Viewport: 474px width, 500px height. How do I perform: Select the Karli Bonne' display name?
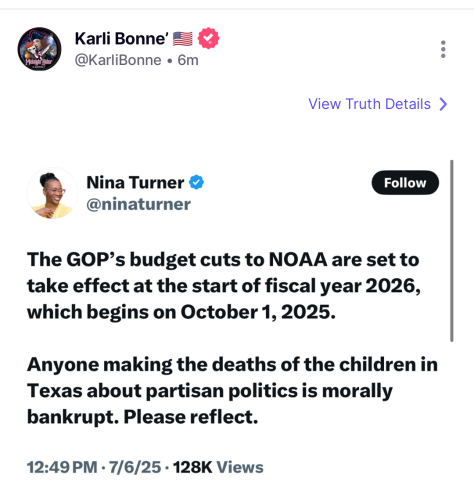[121, 39]
